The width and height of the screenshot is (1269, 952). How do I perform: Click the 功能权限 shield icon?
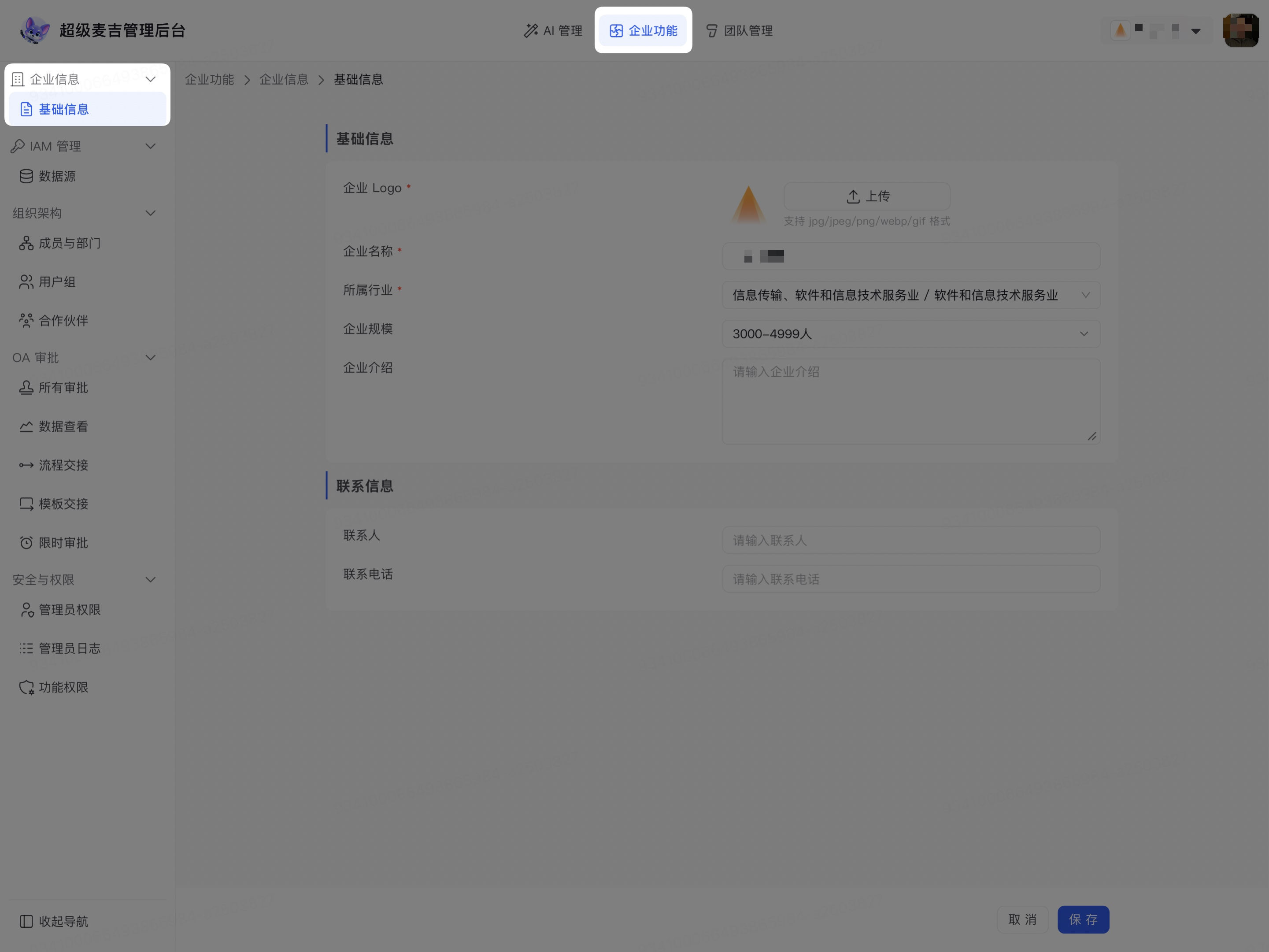[x=26, y=688]
